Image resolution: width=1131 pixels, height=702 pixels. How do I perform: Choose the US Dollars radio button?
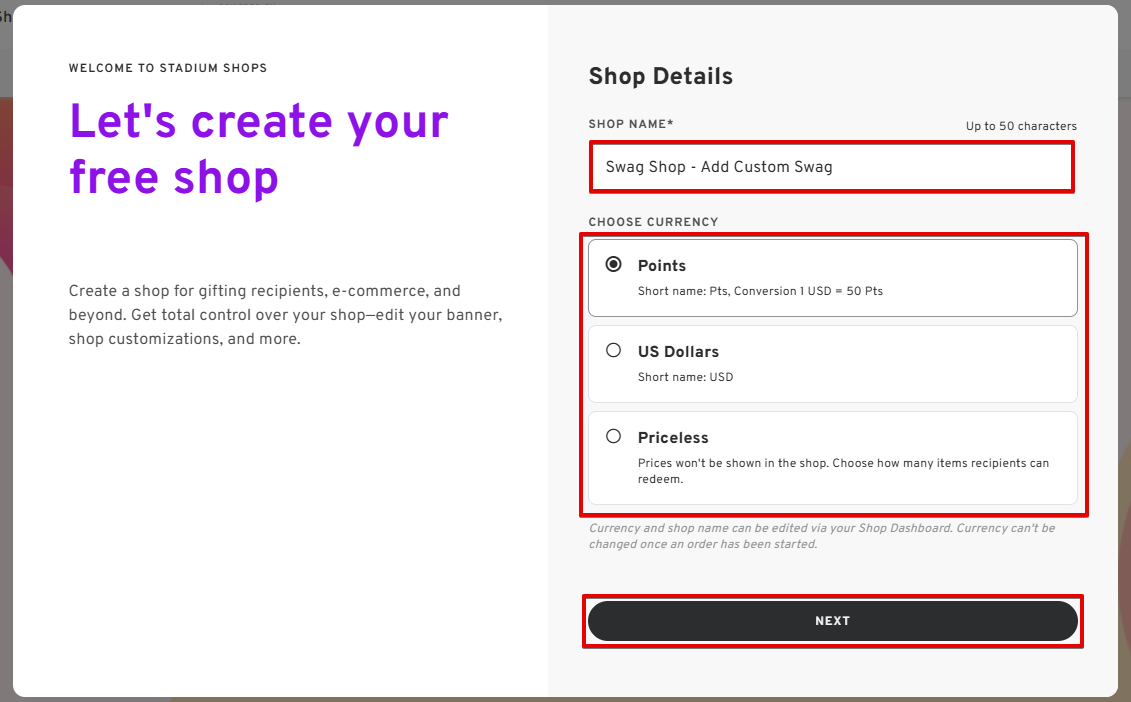(614, 351)
